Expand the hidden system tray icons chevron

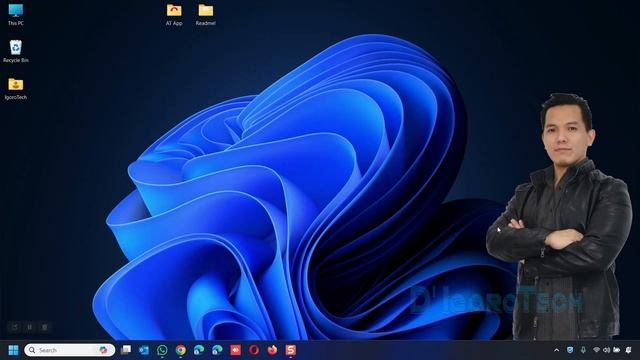coord(556,350)
